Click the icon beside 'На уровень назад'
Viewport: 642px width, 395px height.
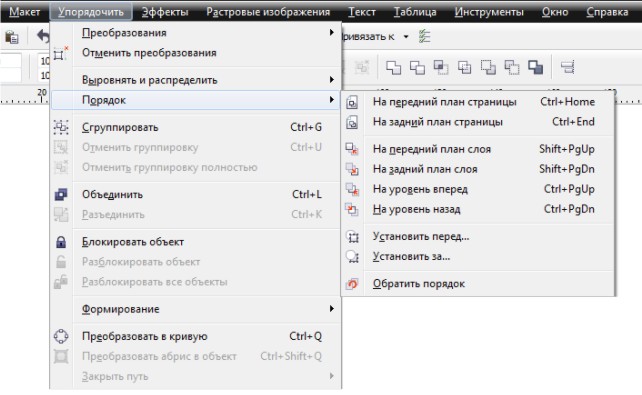pyautogui.click(x=352, y=209)
